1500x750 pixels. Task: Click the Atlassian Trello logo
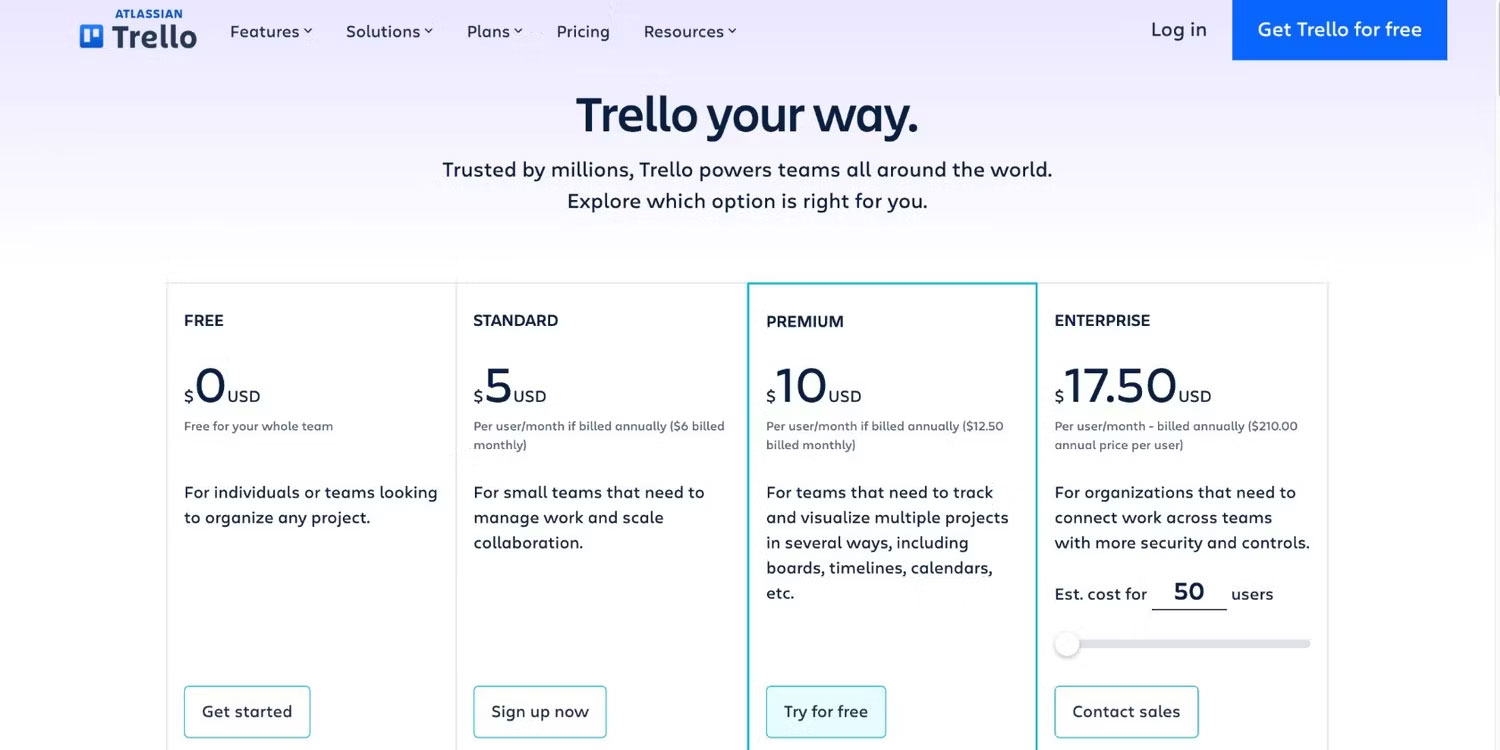[x=138, y=31]
